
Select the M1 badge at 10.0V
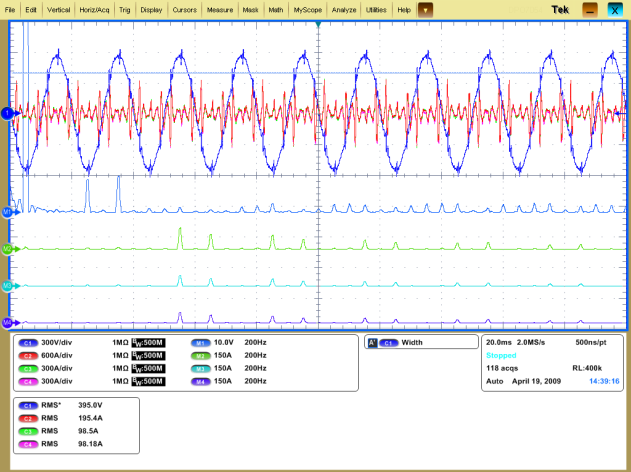pos(200,343)
